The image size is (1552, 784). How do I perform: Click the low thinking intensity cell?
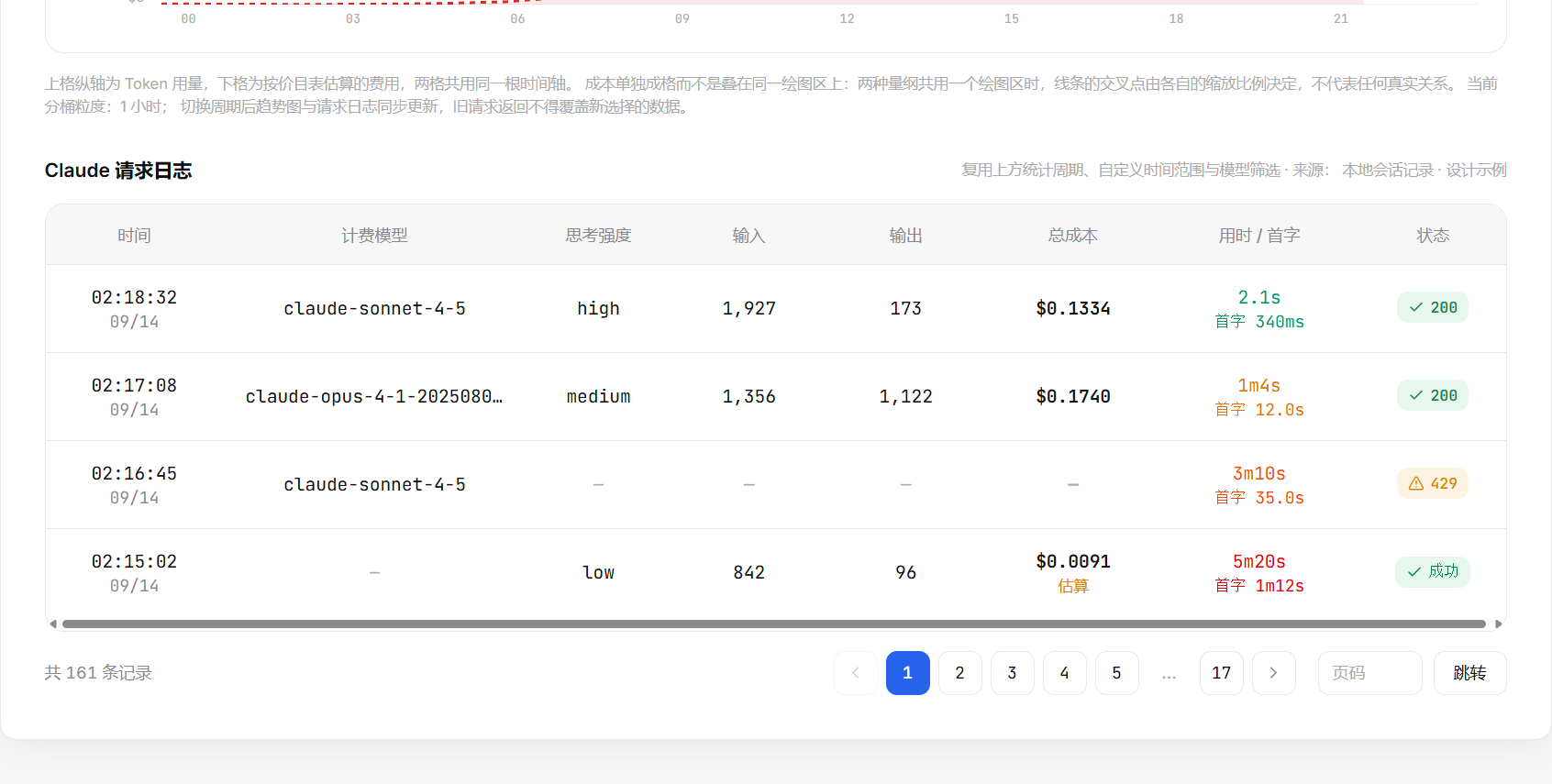[598, 573]
